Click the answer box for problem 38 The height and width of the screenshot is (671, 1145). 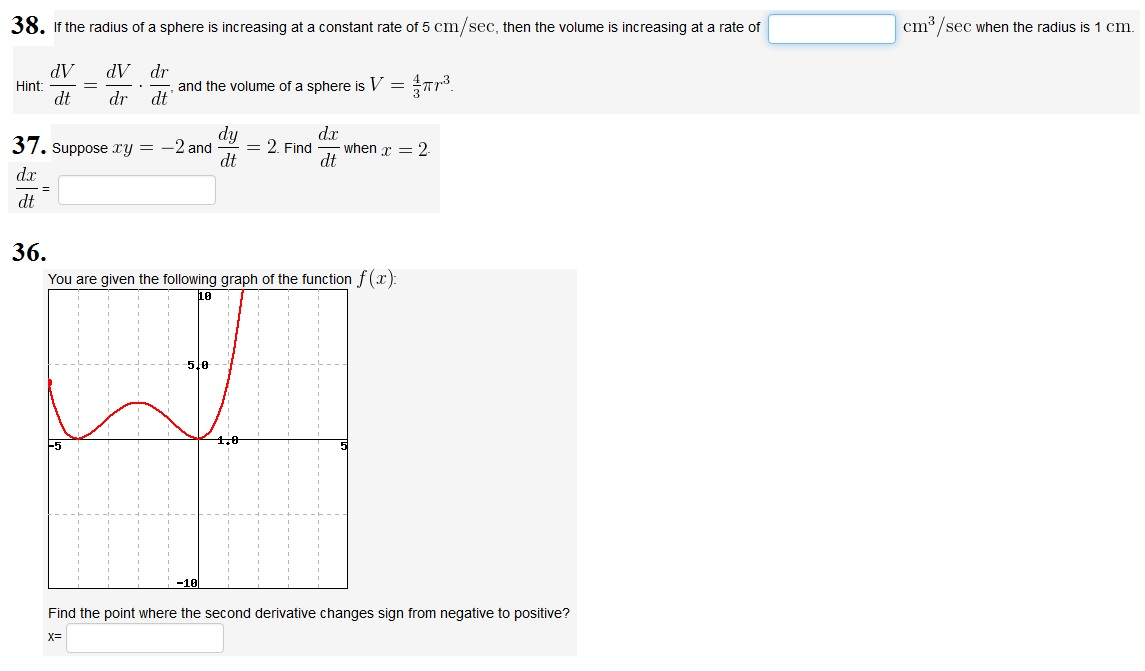click(x=831, y=29)
